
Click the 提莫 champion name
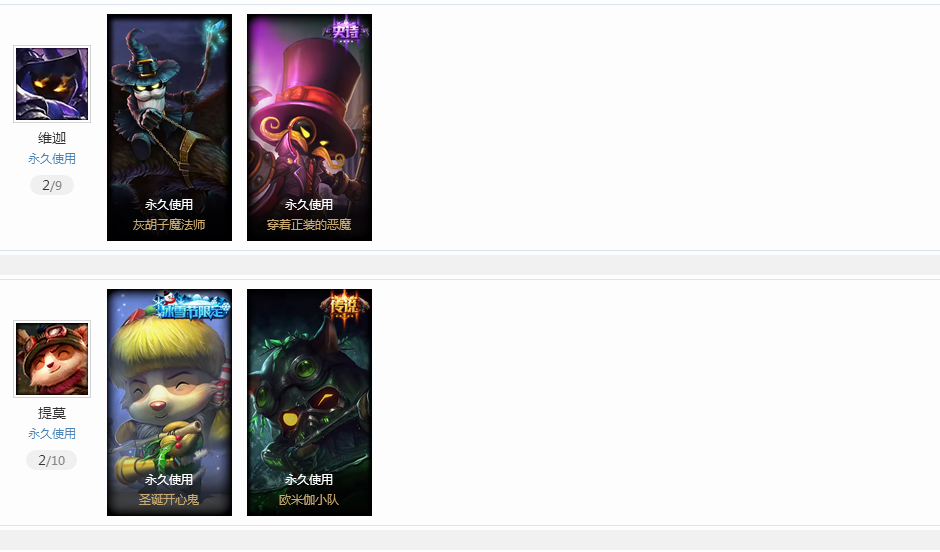(52, 413)
